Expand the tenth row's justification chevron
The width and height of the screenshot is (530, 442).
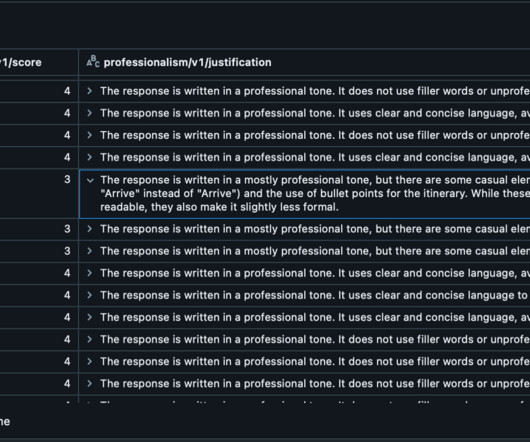click(89, 317)
